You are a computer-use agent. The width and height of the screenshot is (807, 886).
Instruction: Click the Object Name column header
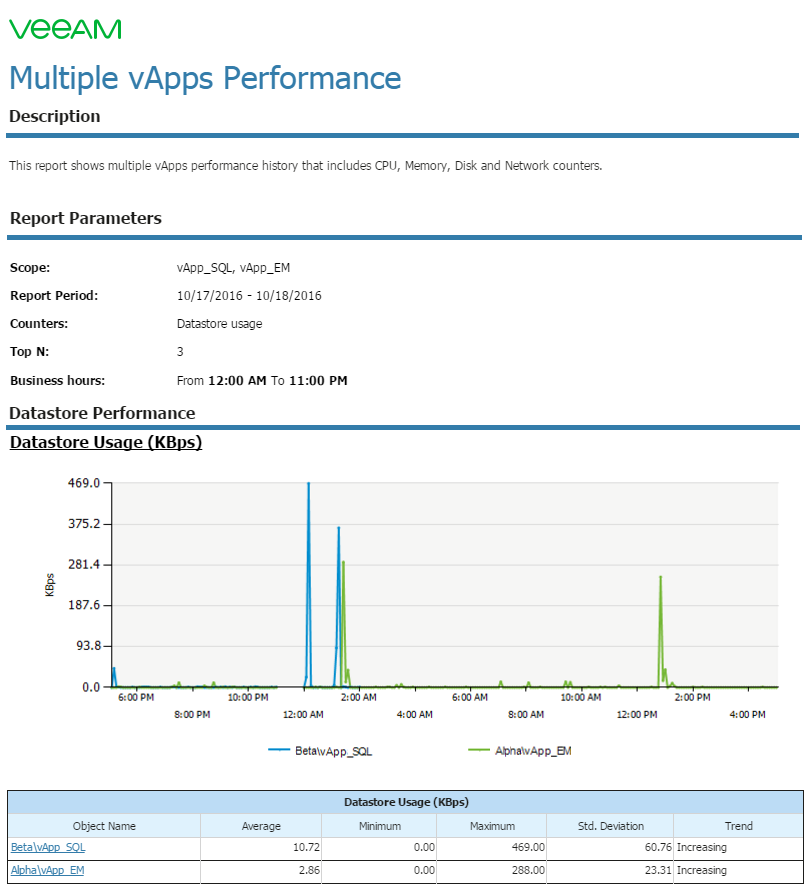105,826
